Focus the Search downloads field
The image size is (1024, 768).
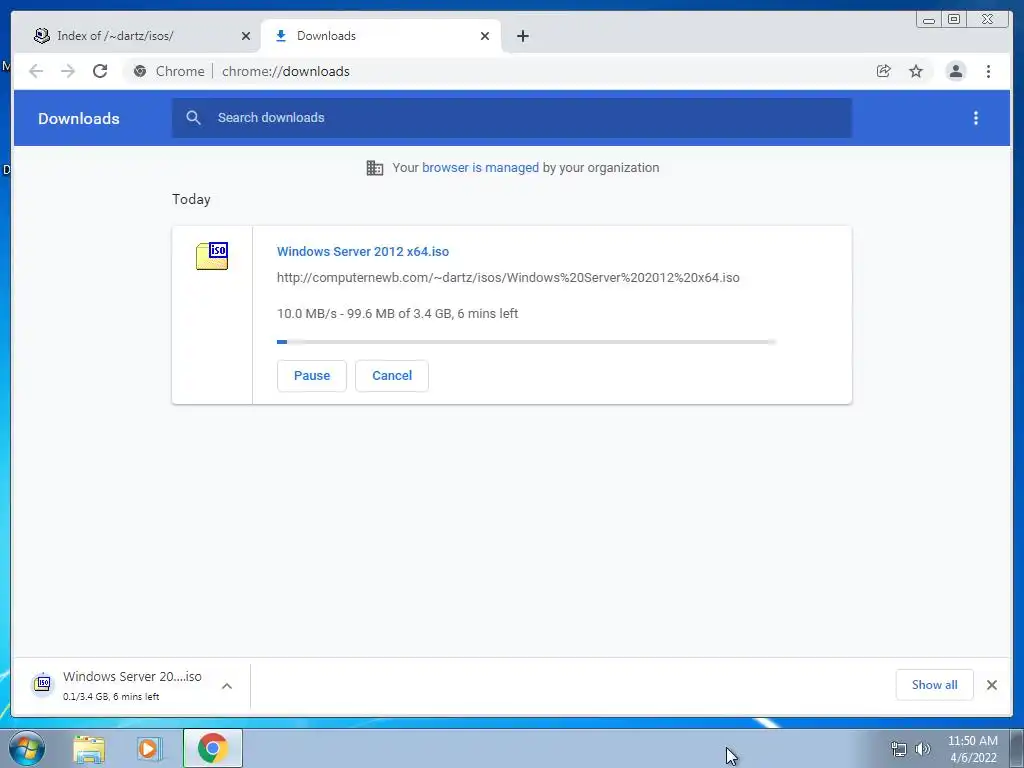click(x=511, y=118)
